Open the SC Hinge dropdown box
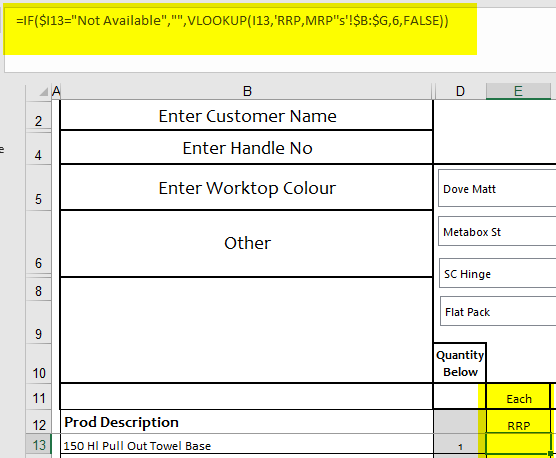The width and height of the screenshot is (556, 458). (497, 273)
